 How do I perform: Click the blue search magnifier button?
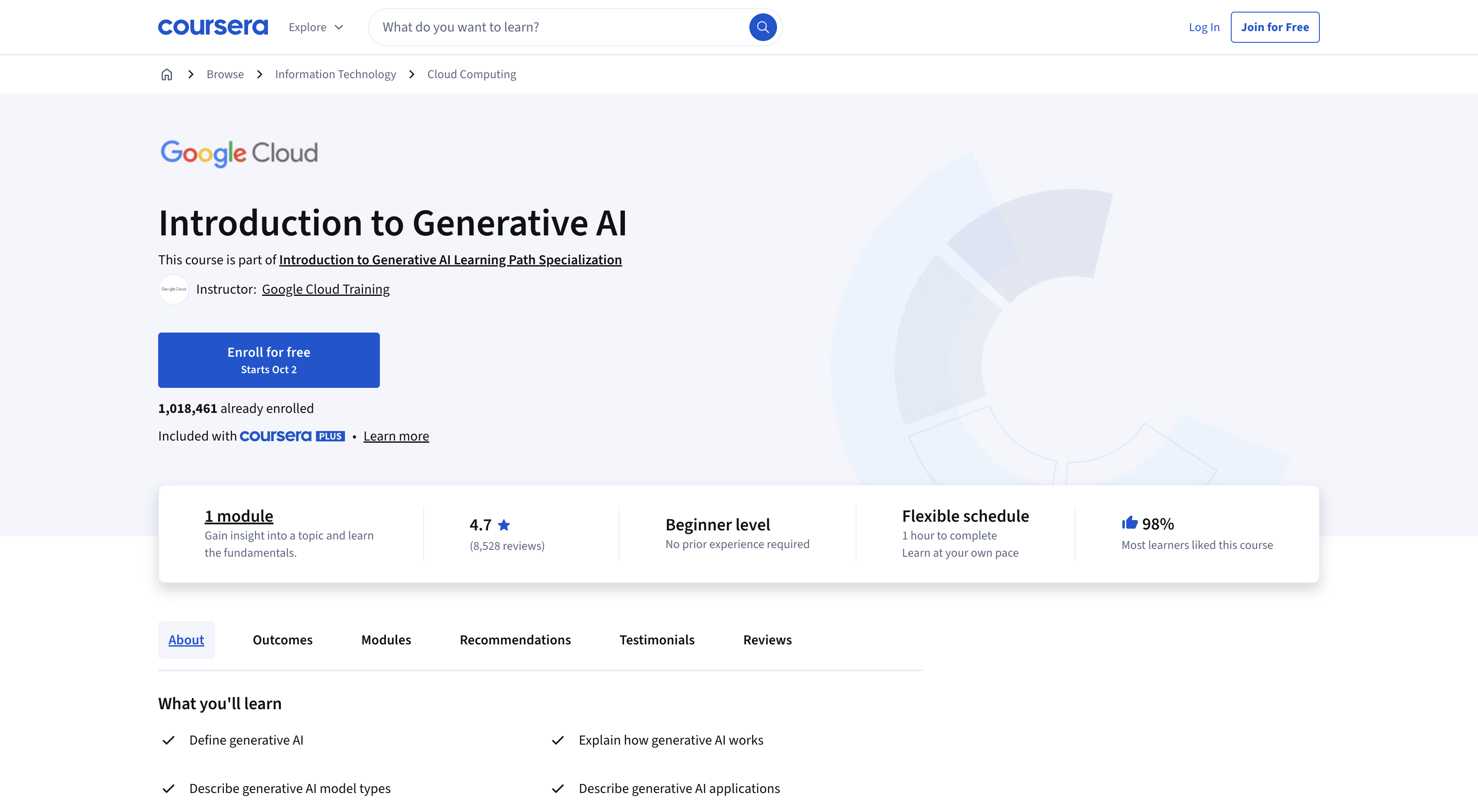pos(762,27)
